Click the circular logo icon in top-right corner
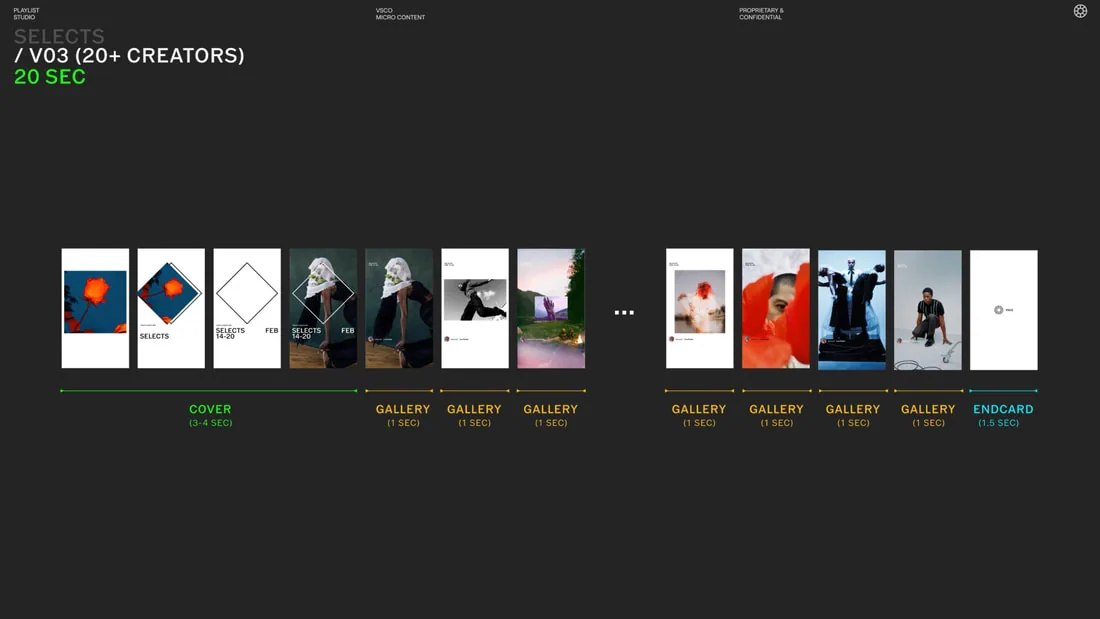 coord(1080,11)
